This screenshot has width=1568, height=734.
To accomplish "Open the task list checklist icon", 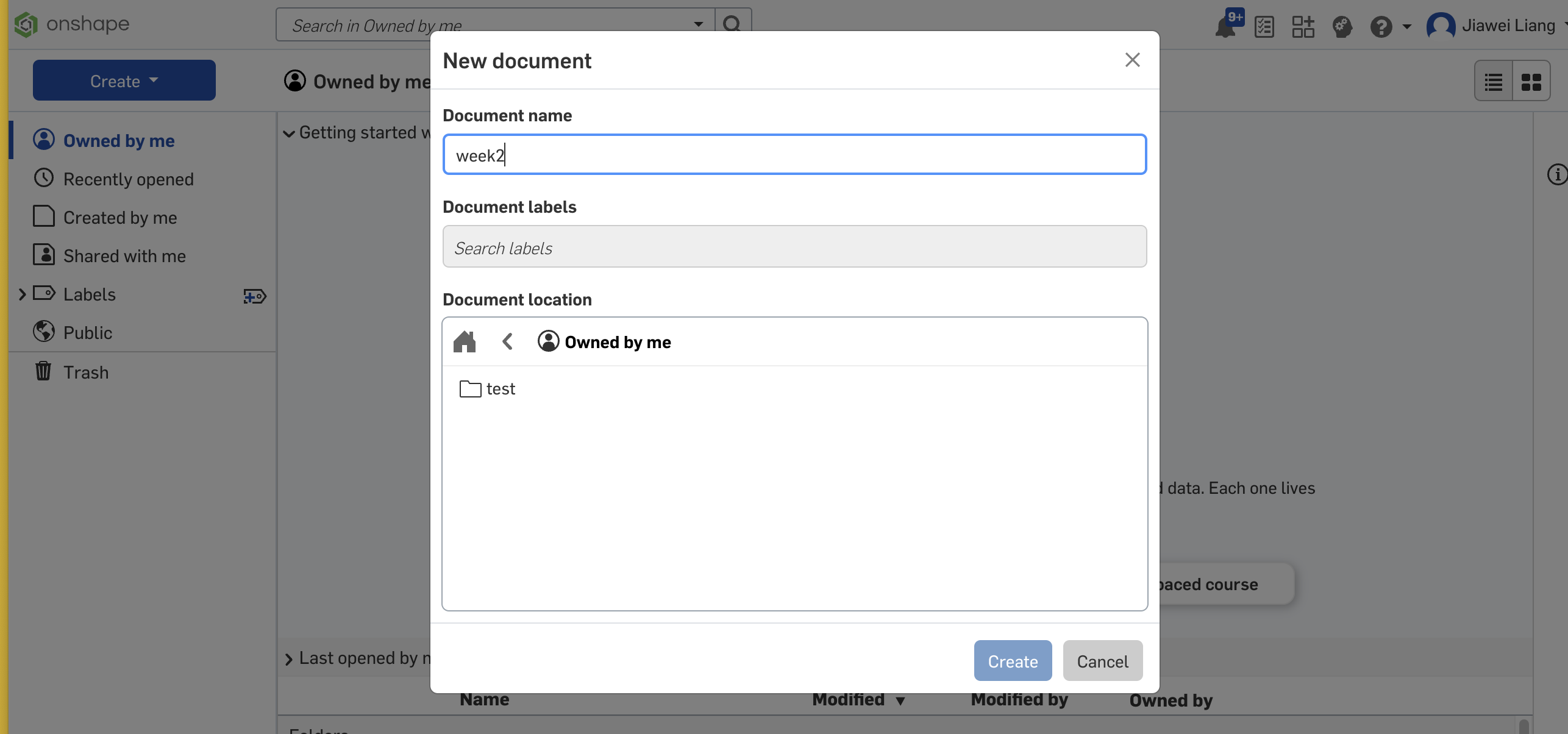I will click(1264, 26).
